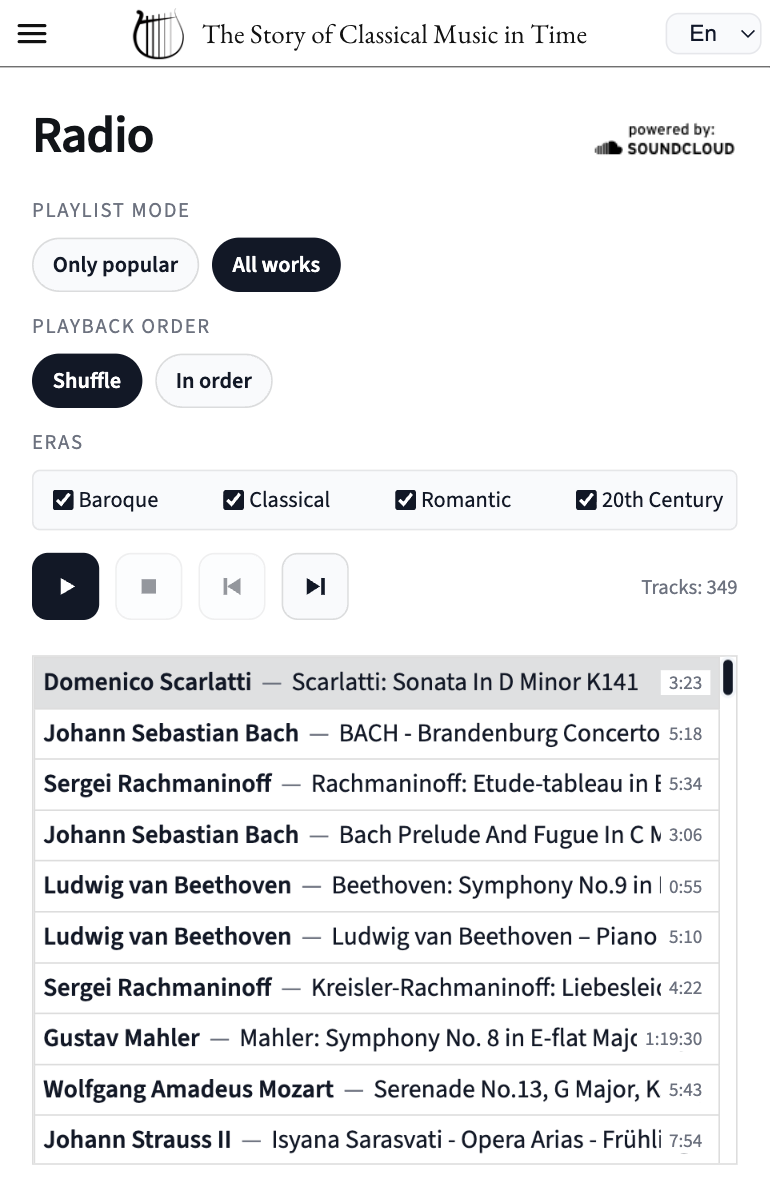Click the Stop playback icon
This screenshot has height=1202, width=770.
tap(148, 586)
